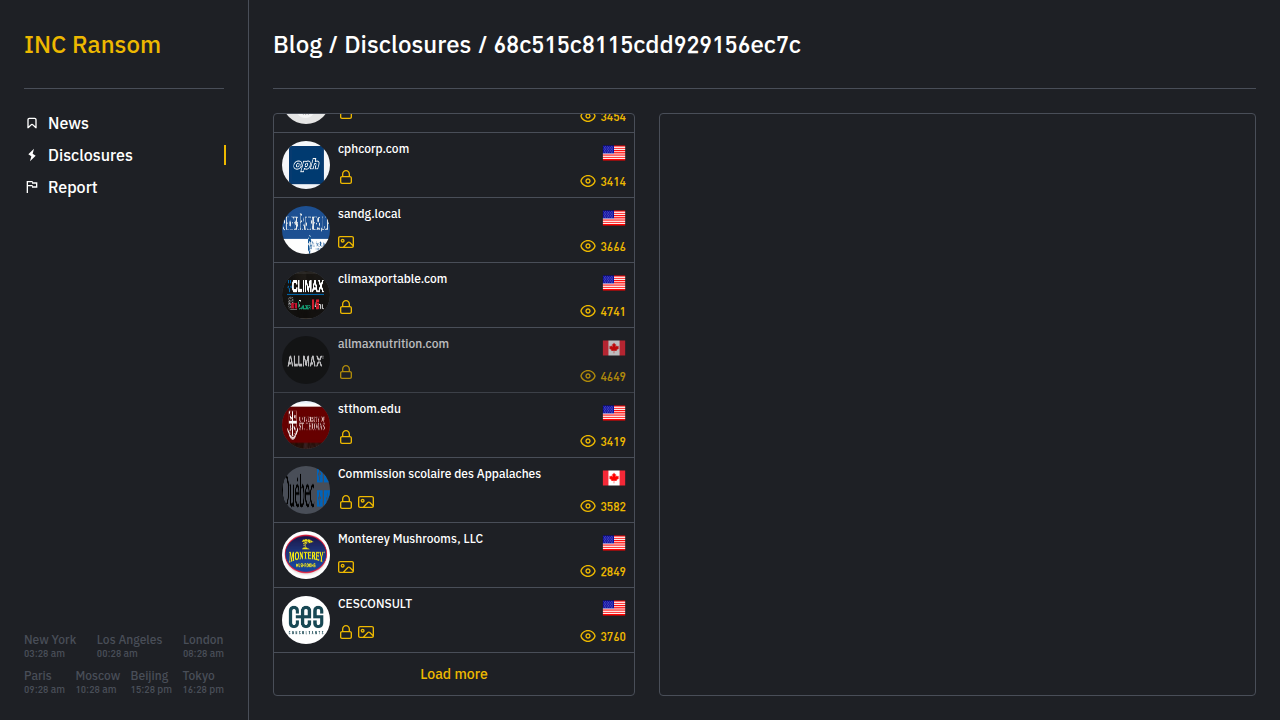The width and height of the screenshot is (1280, 720).
Task: Open the Report section
Action: tap(72, 187)
